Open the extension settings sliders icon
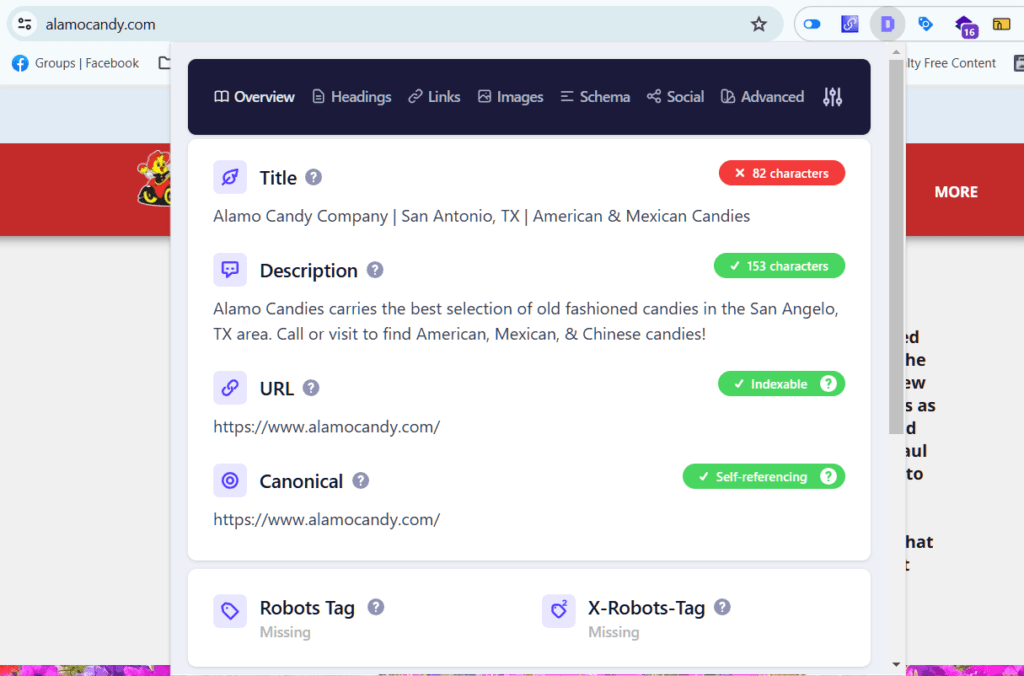The height and width of the screenshot is (676, 1024). [x=832, y=97]
